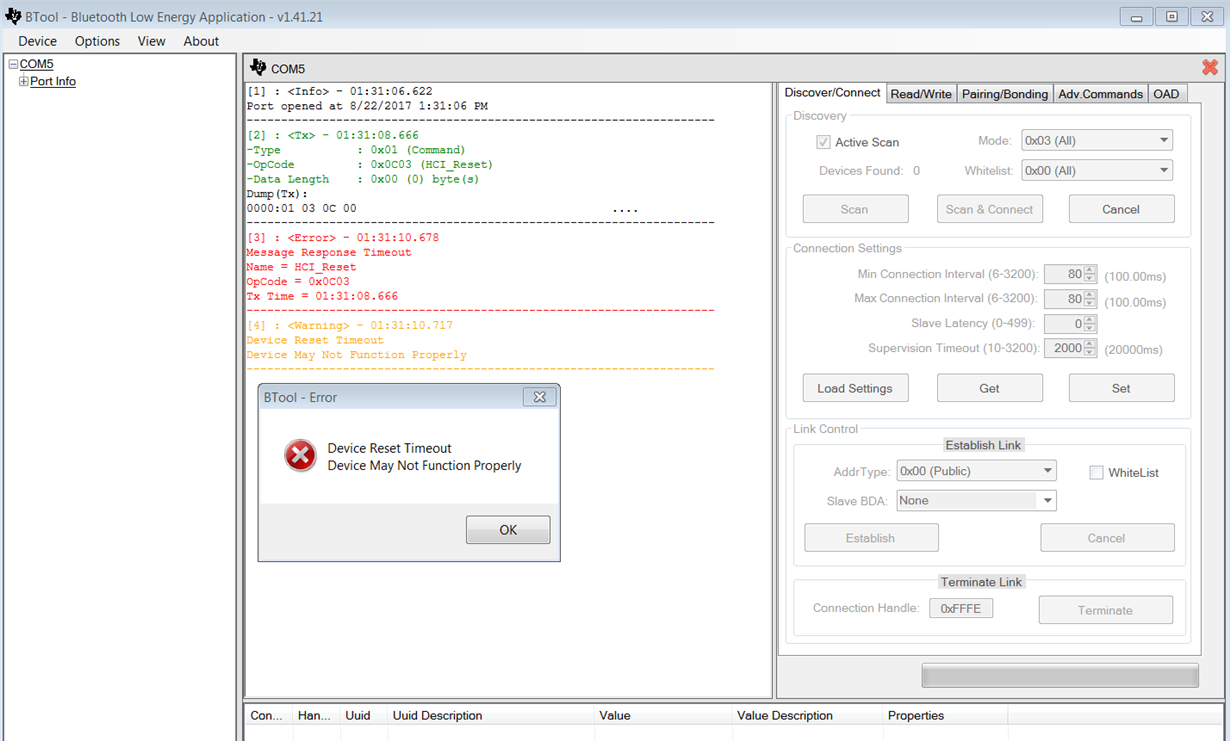Switch to the OAD tab
This screenshot has height=741, width=1230.
1166,94
